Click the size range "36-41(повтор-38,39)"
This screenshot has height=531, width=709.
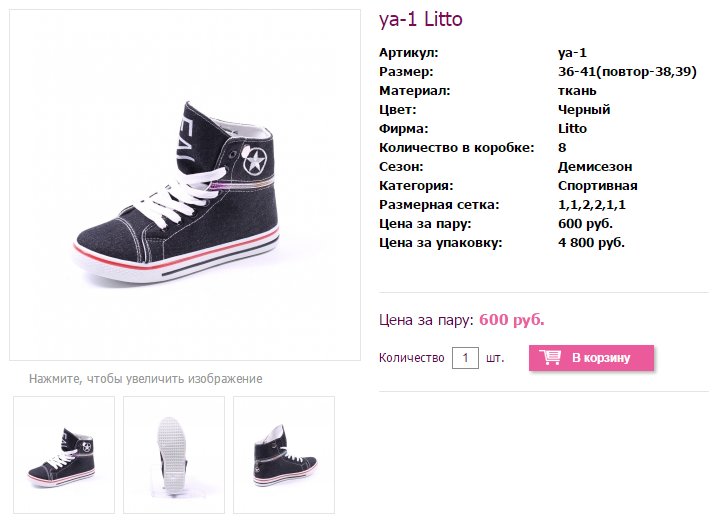pyautogui.click(x=627, y=72)
